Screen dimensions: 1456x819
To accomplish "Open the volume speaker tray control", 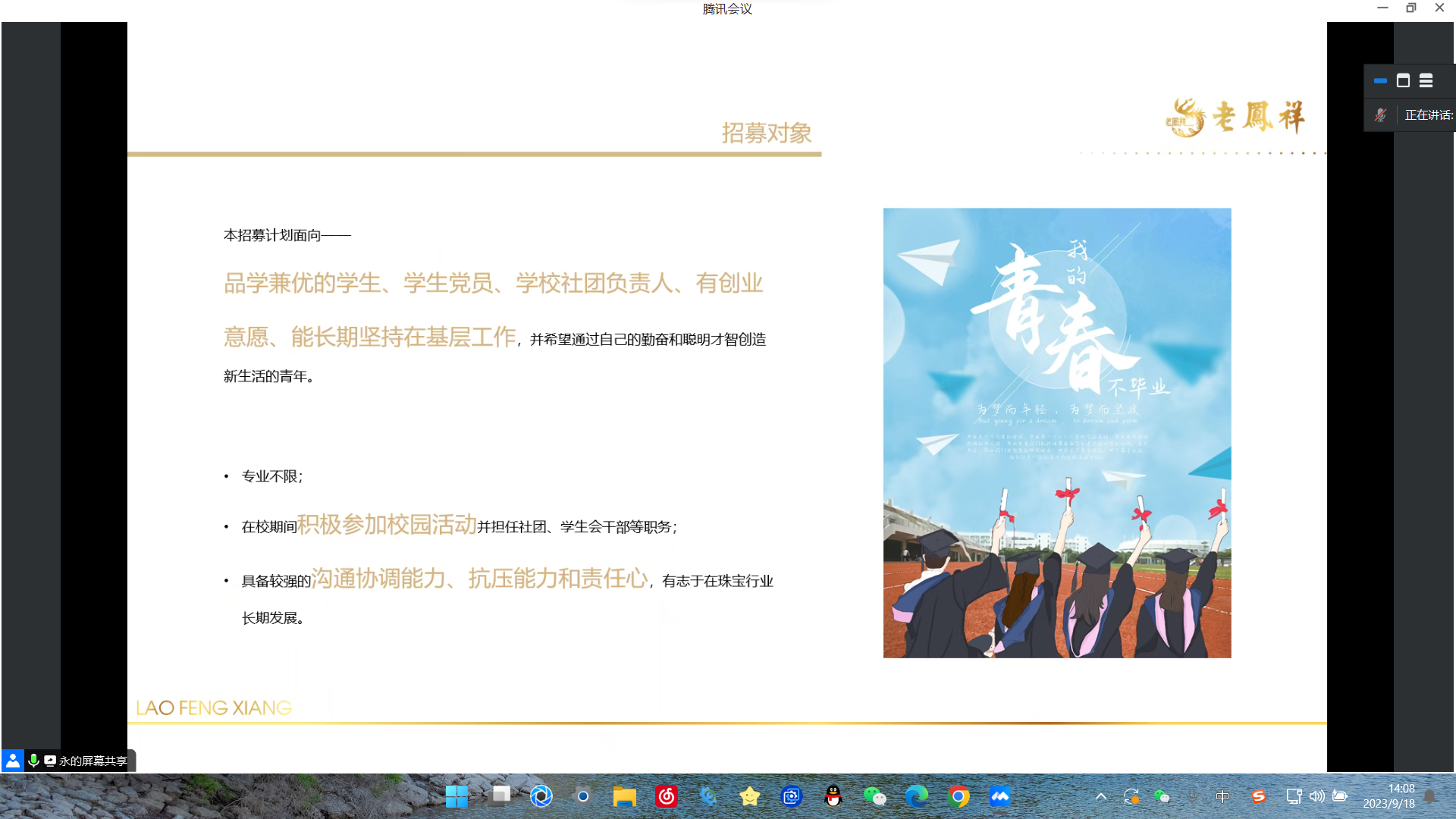I will coord(1316,796).
